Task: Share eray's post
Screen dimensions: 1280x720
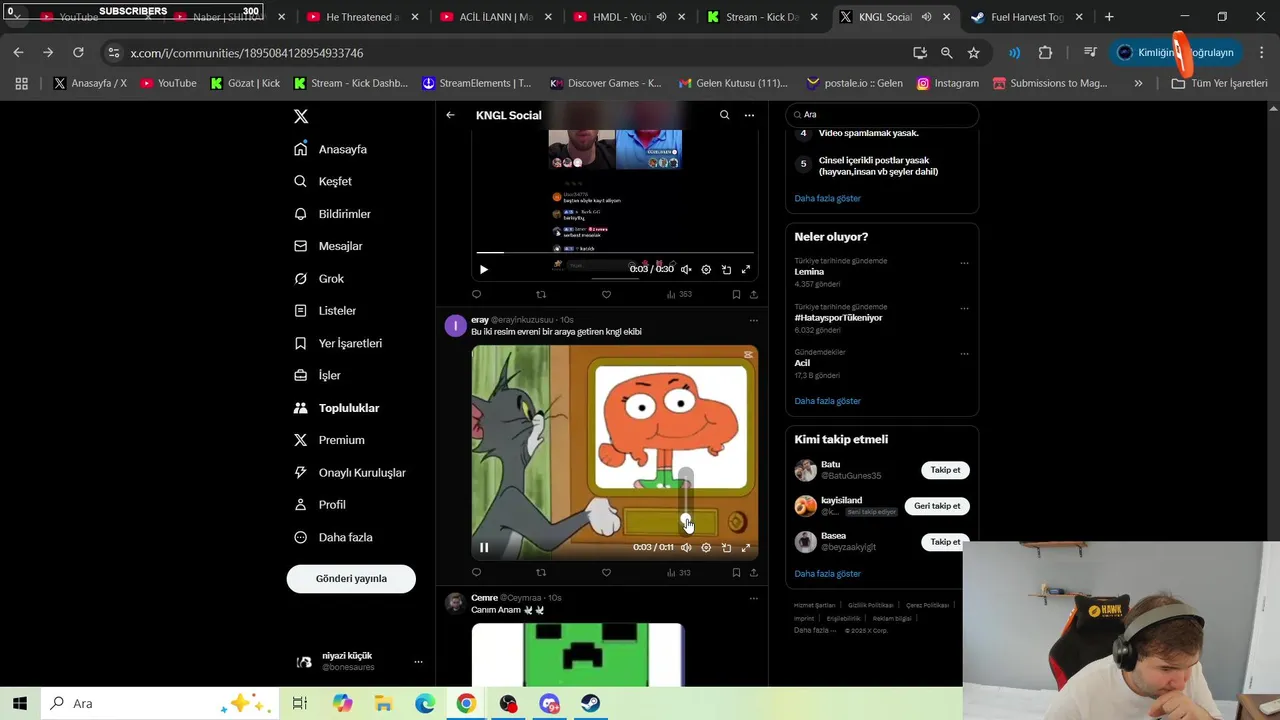Action: coord(754,572)
